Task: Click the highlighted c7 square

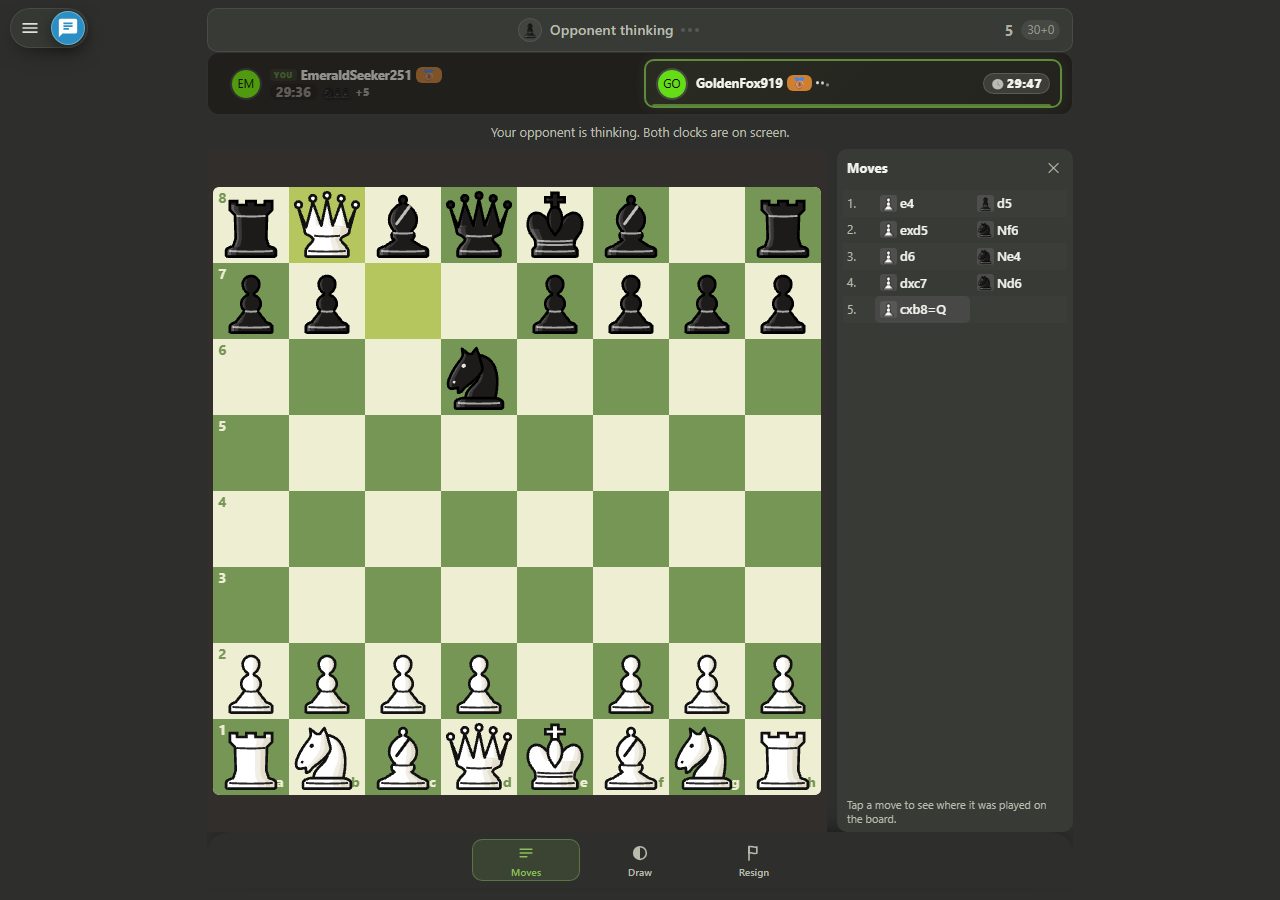Action: coord(403,301)
